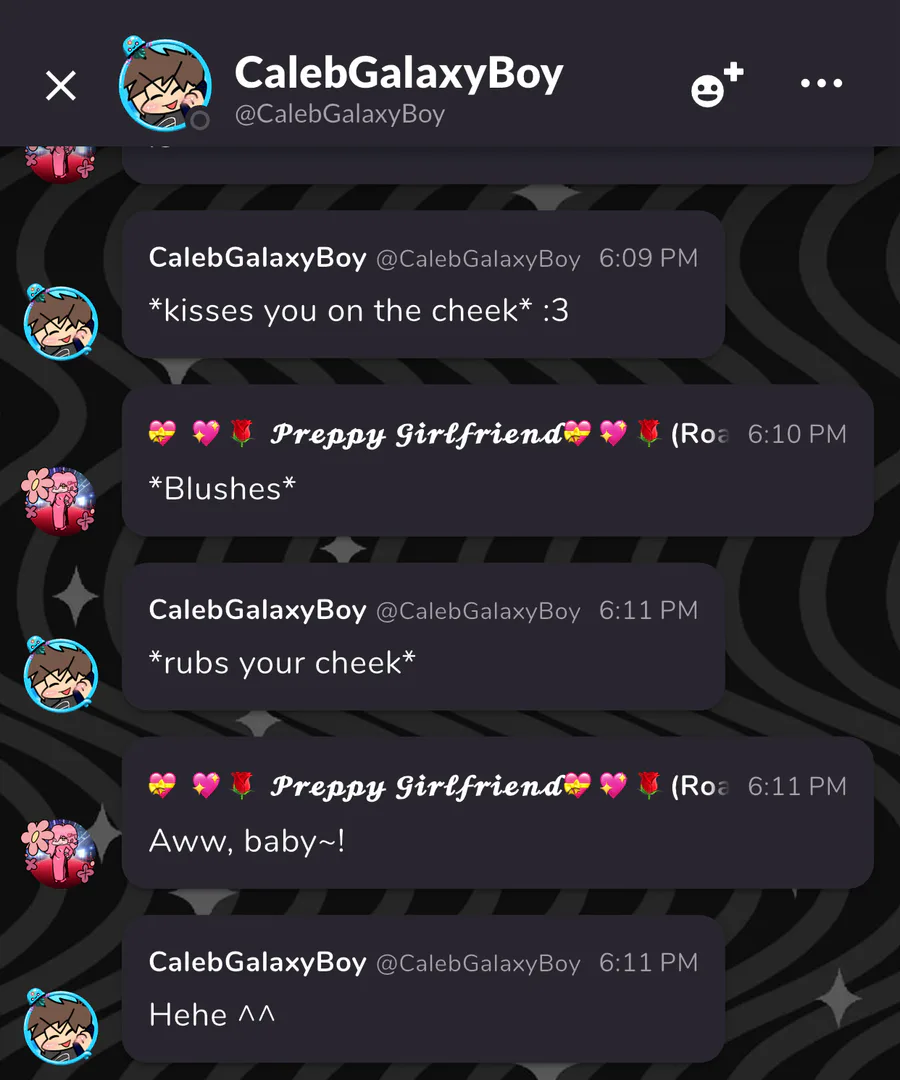Open the three-dot more options menu
Screen dimensions: 900x1080
click(x=821, y=83)
